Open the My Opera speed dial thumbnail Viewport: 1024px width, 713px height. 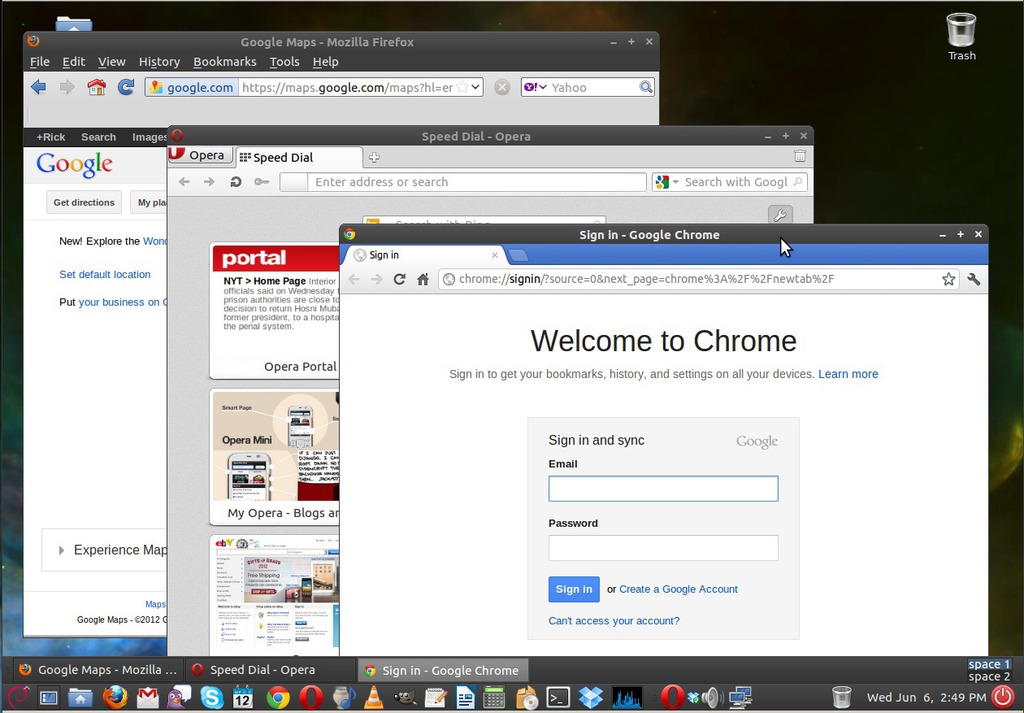275,457
